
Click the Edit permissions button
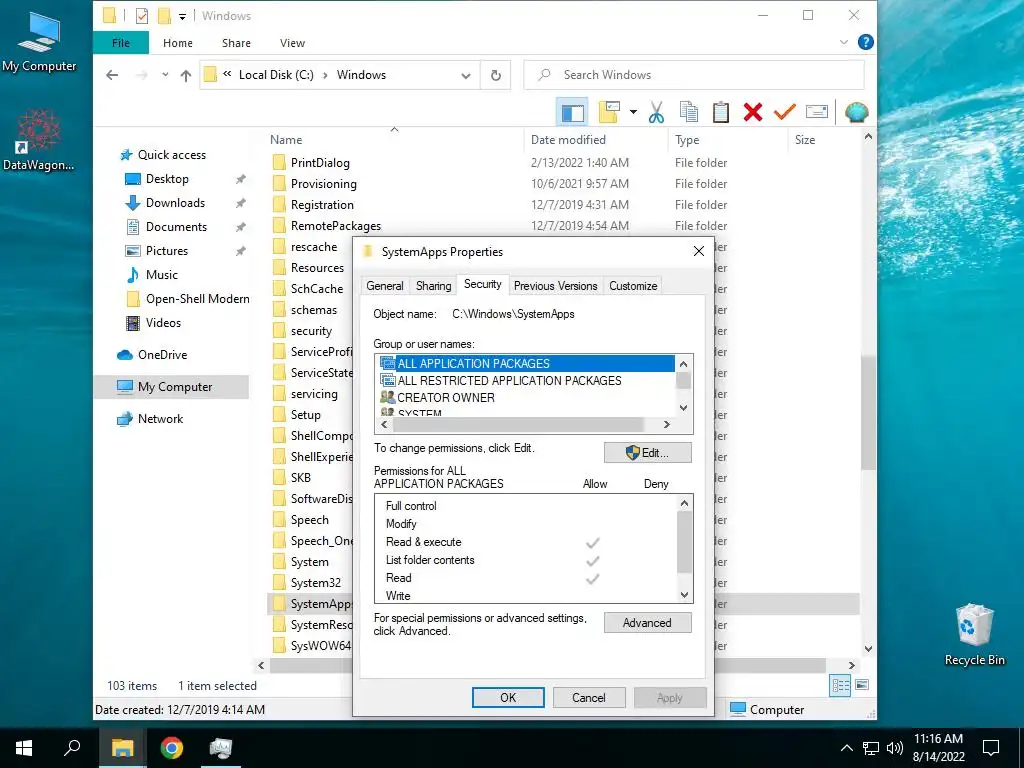pyautogui.click(x=647, y=453)
